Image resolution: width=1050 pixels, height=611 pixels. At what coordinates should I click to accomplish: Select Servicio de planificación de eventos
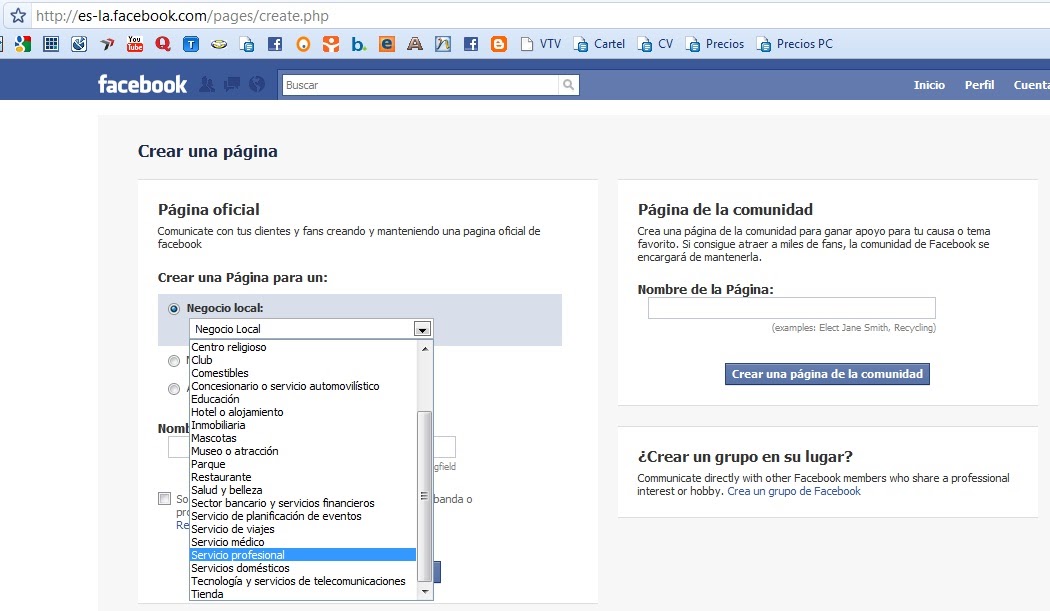pos(303,516)
